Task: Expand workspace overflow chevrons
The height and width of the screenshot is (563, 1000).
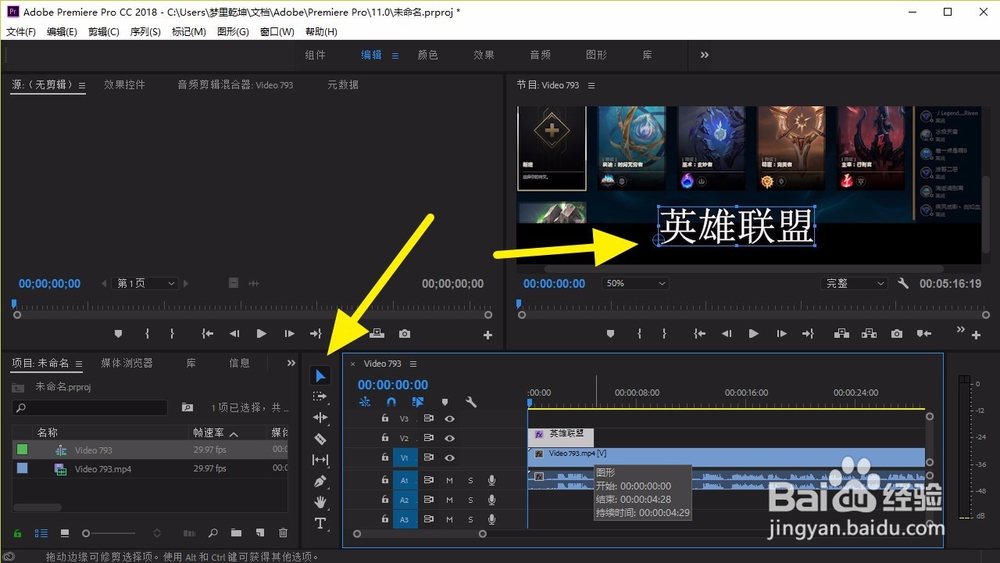Action: tap(704, 55)
